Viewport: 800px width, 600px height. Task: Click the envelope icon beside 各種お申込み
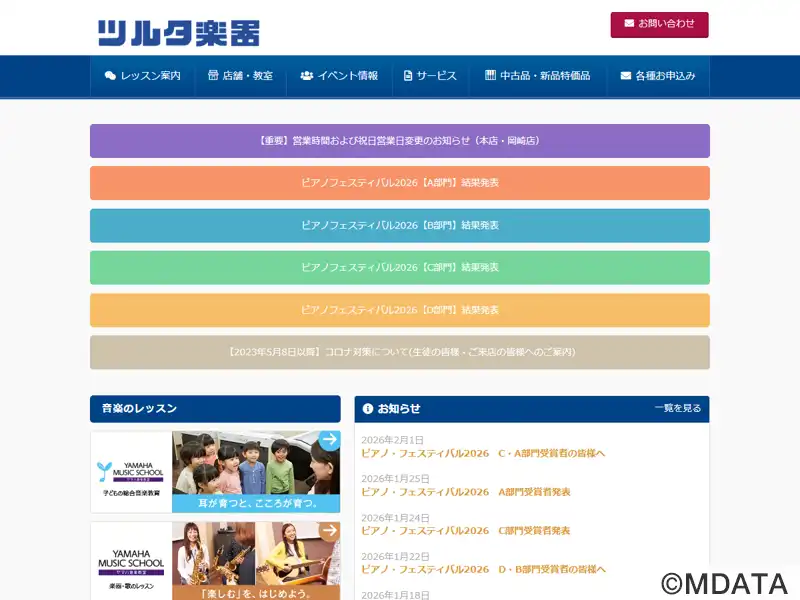626,76
